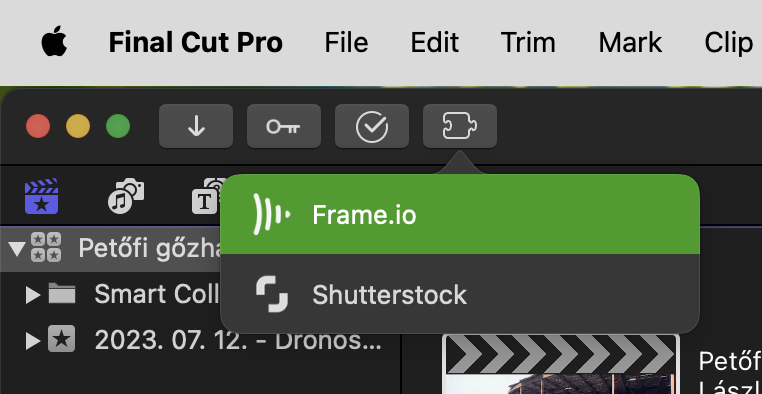Open the Apple menu

54,42
